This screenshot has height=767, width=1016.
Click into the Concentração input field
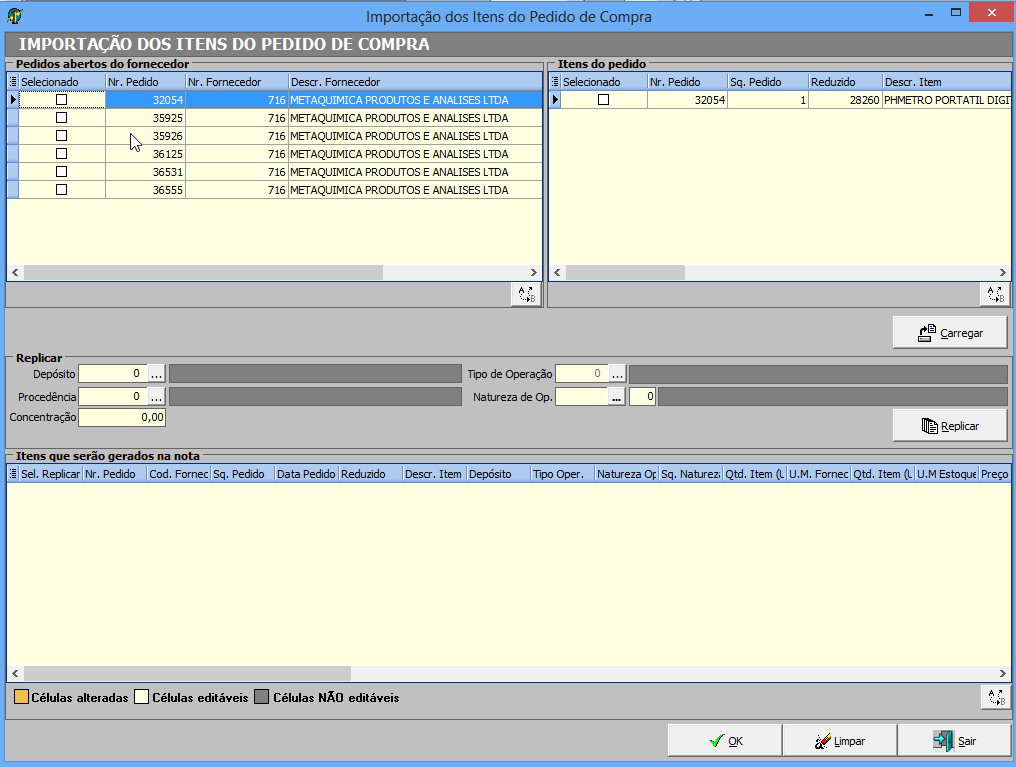121,417
